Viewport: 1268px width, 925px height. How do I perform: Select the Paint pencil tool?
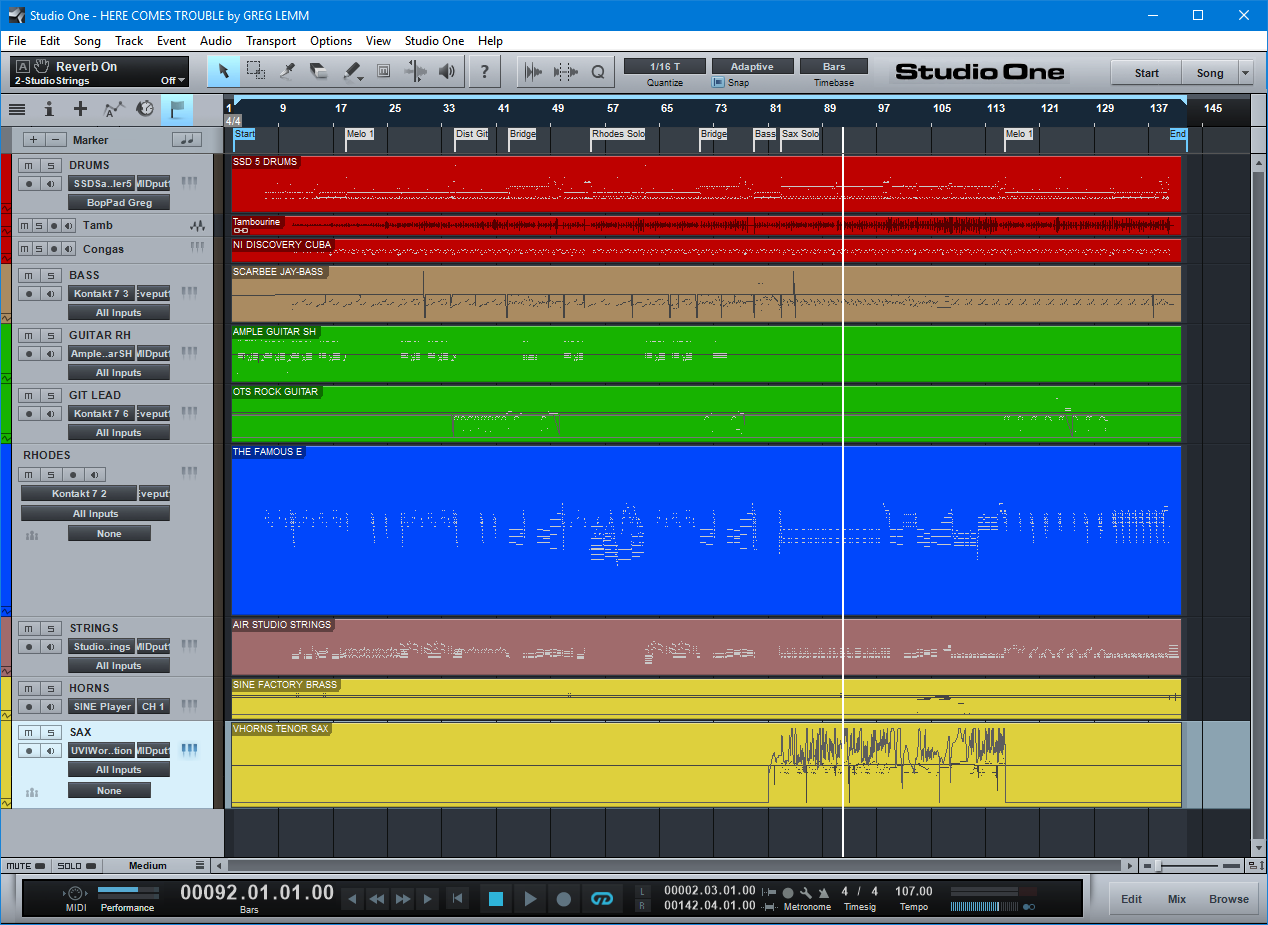pos(352,71)
